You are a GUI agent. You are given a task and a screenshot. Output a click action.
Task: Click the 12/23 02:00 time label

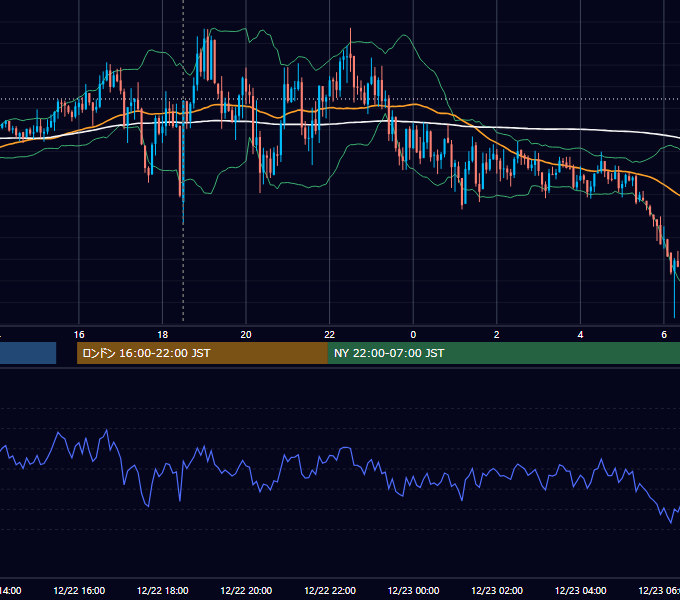click(497, 590)
